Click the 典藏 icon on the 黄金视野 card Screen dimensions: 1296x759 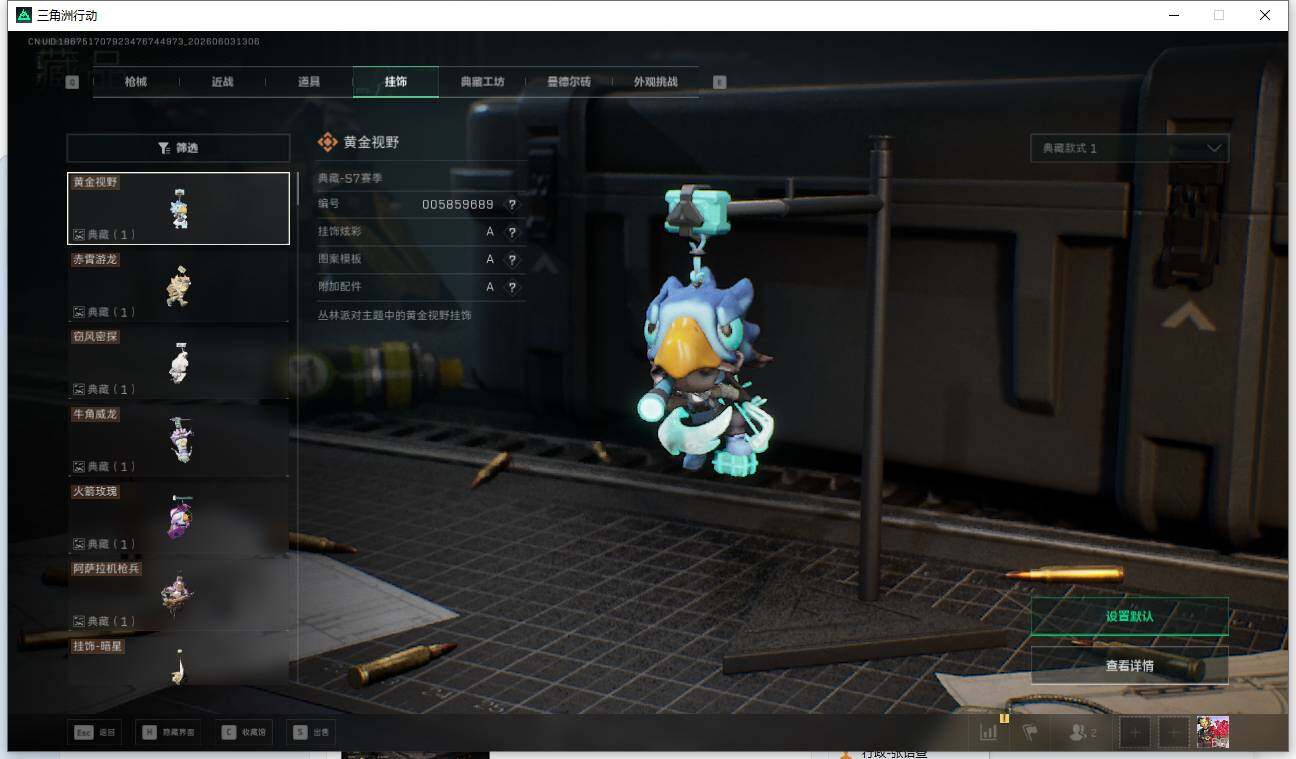point(79,235)
